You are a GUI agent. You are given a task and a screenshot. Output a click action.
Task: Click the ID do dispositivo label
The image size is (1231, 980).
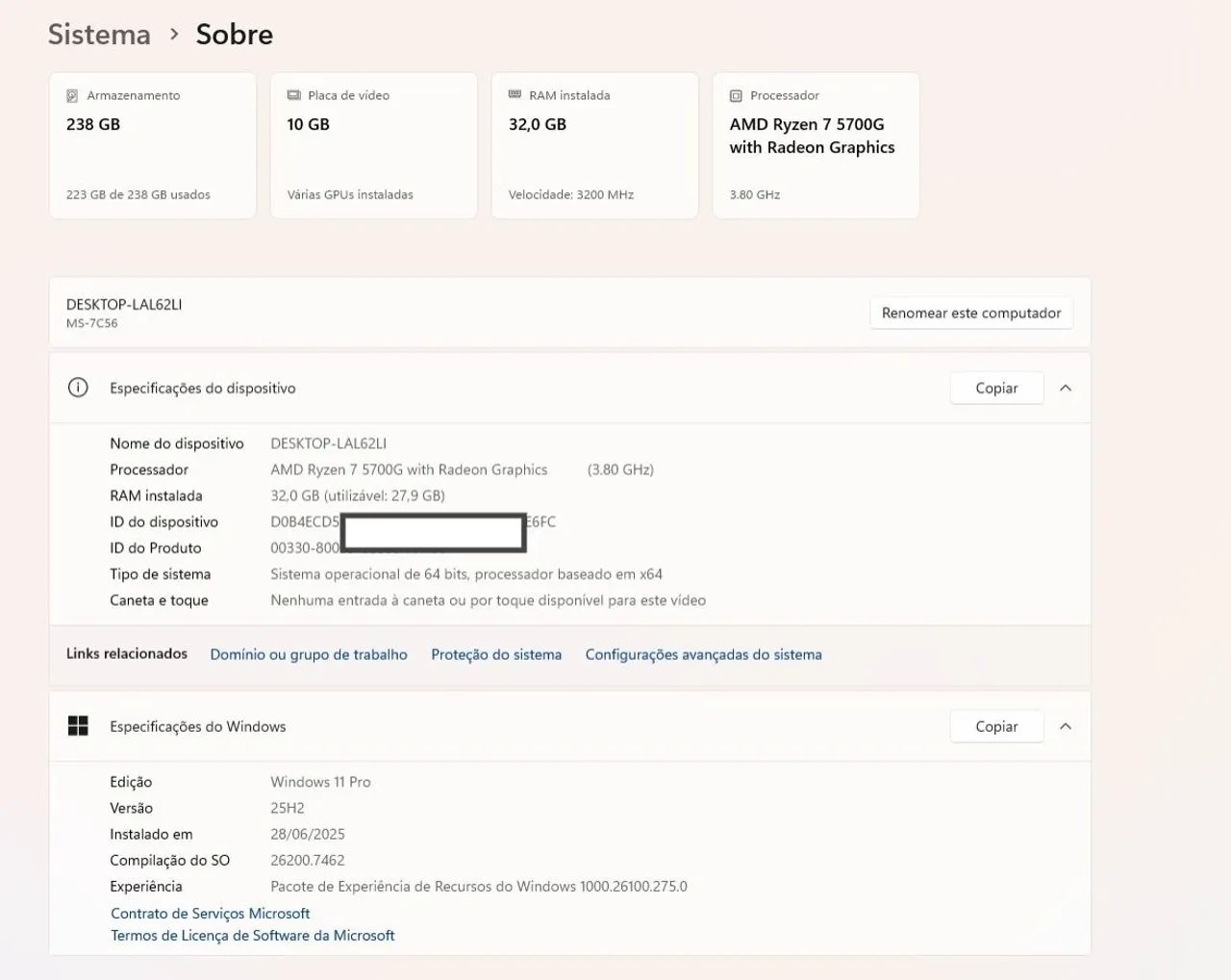pos(164,521)
